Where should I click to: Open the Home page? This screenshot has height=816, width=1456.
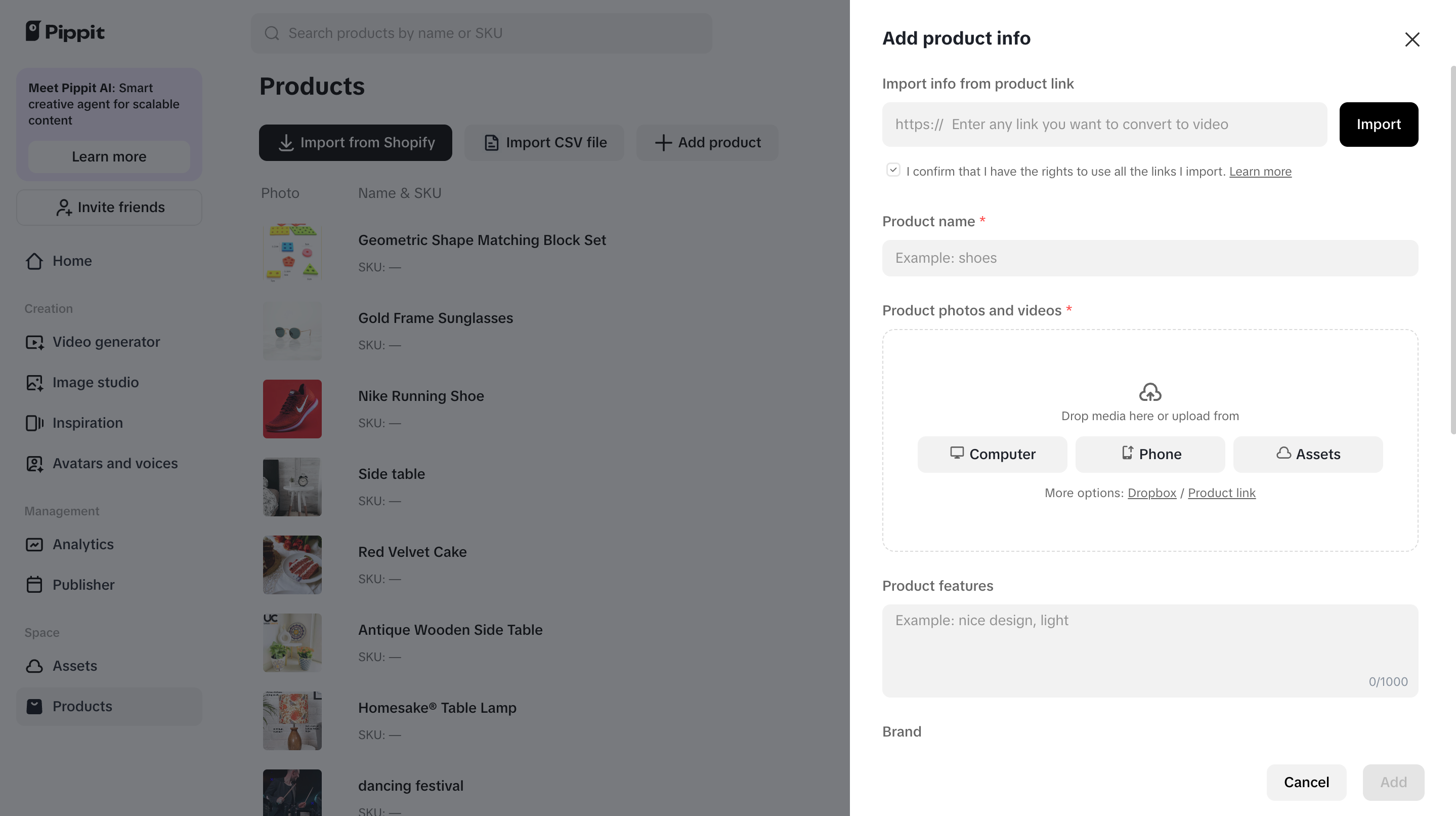(72, 261)
